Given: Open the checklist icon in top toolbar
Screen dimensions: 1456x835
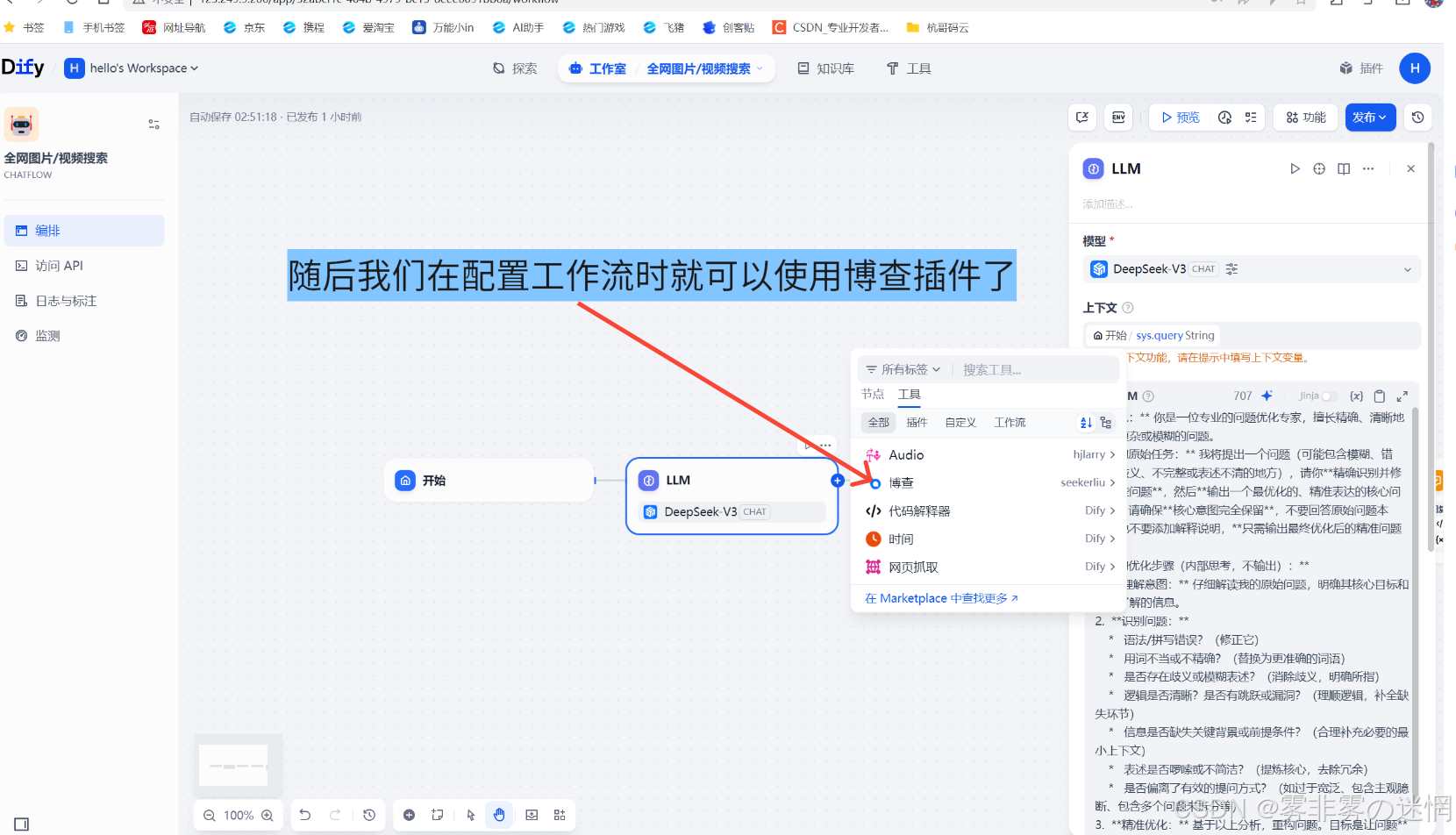Looking at the screenshot, I should click(x=1251, y=117).
